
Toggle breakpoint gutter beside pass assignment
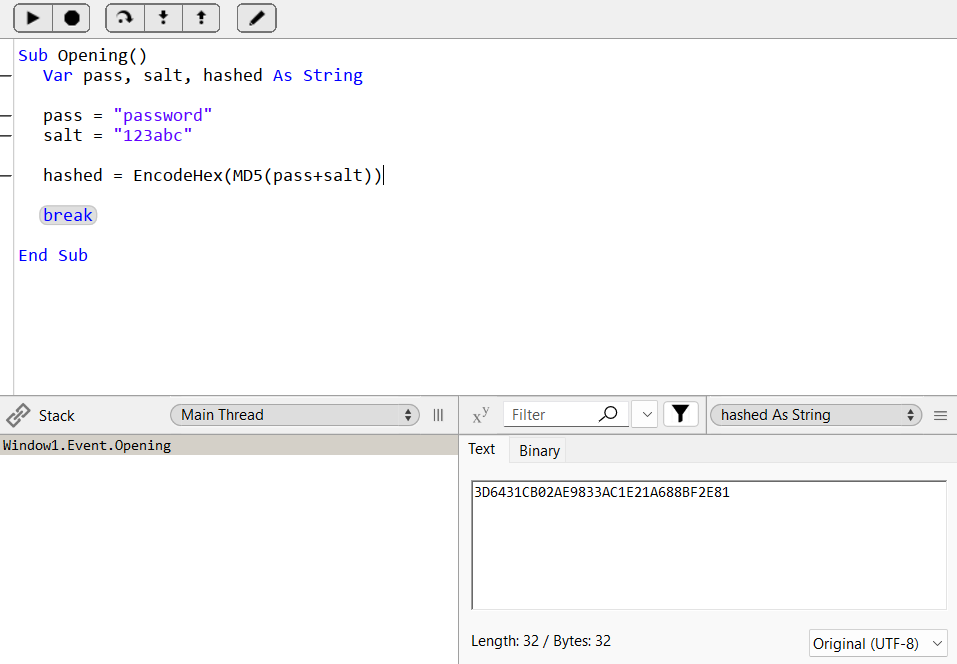[6, 115]
